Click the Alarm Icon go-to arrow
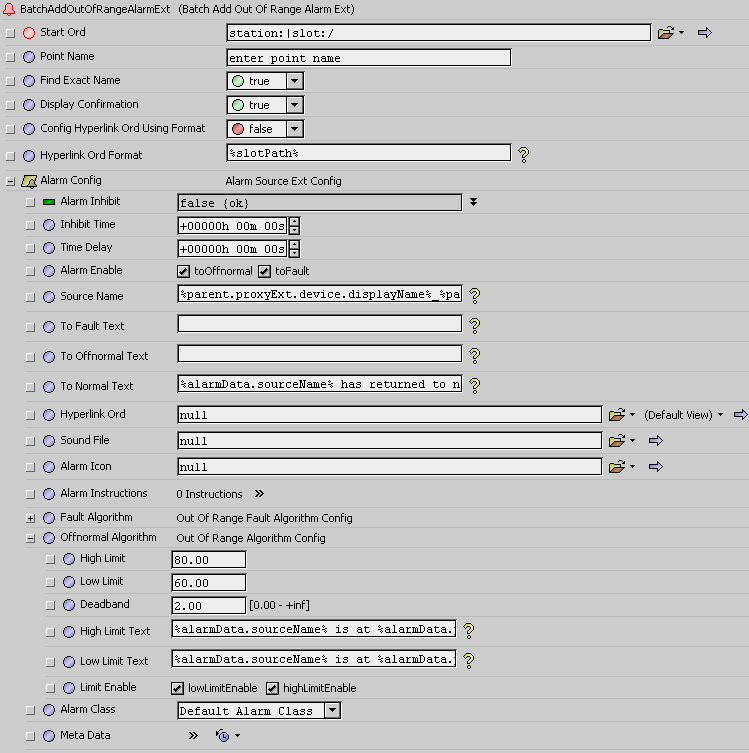Image resolution: width=749 pixels, height=753 pixels. 656,466
